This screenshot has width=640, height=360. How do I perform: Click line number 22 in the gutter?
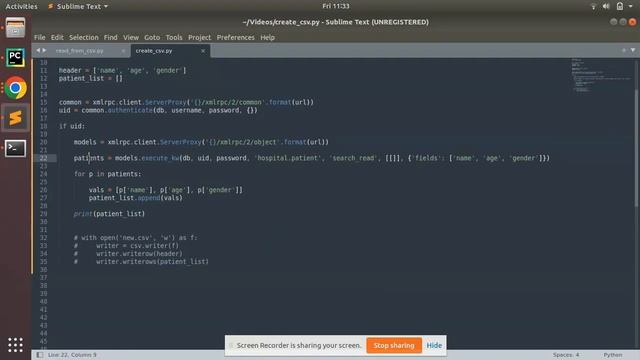coord(43,158)
